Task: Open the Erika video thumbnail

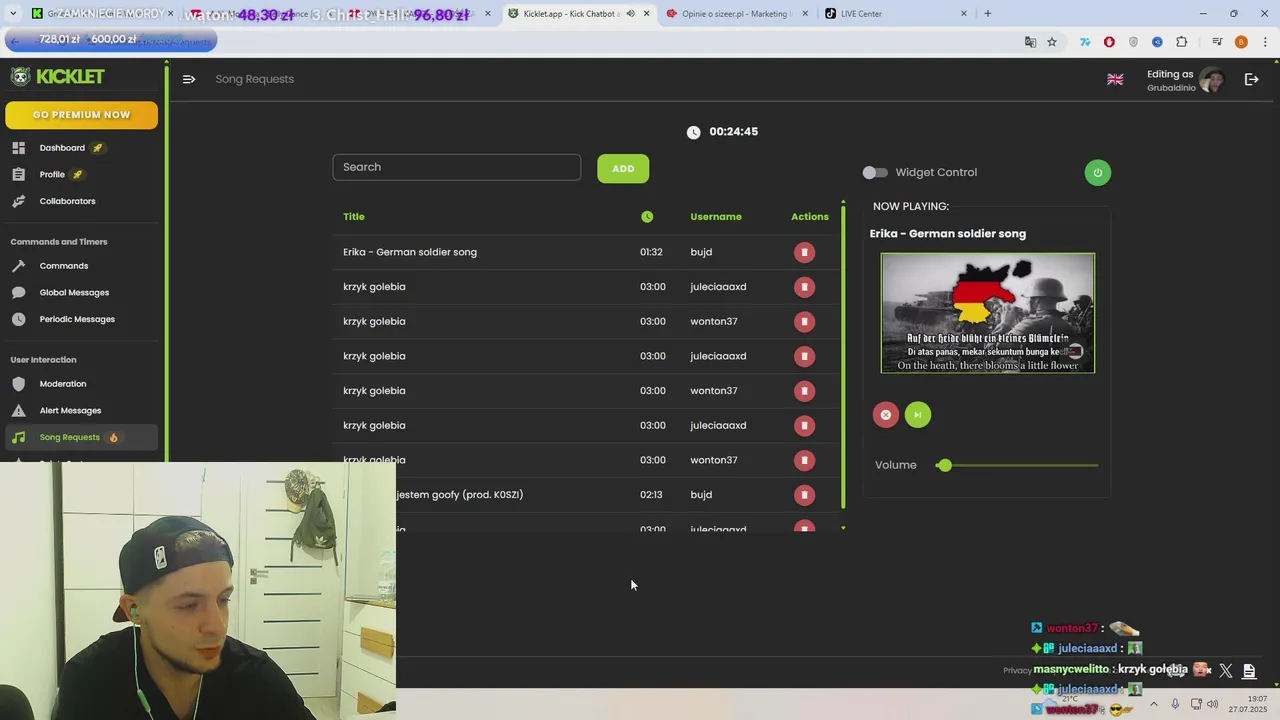Action: tap(988, 313)
